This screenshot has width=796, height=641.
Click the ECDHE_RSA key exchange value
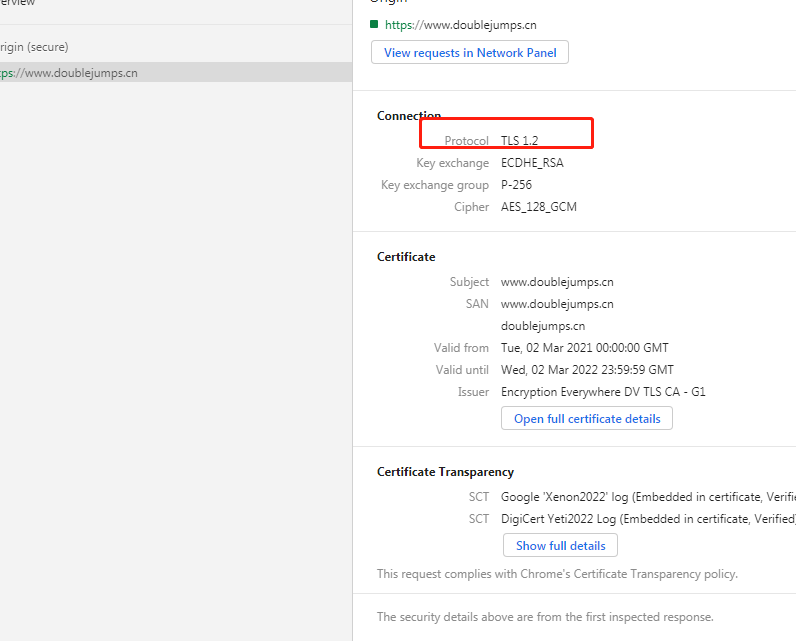(x=532, y=163)
